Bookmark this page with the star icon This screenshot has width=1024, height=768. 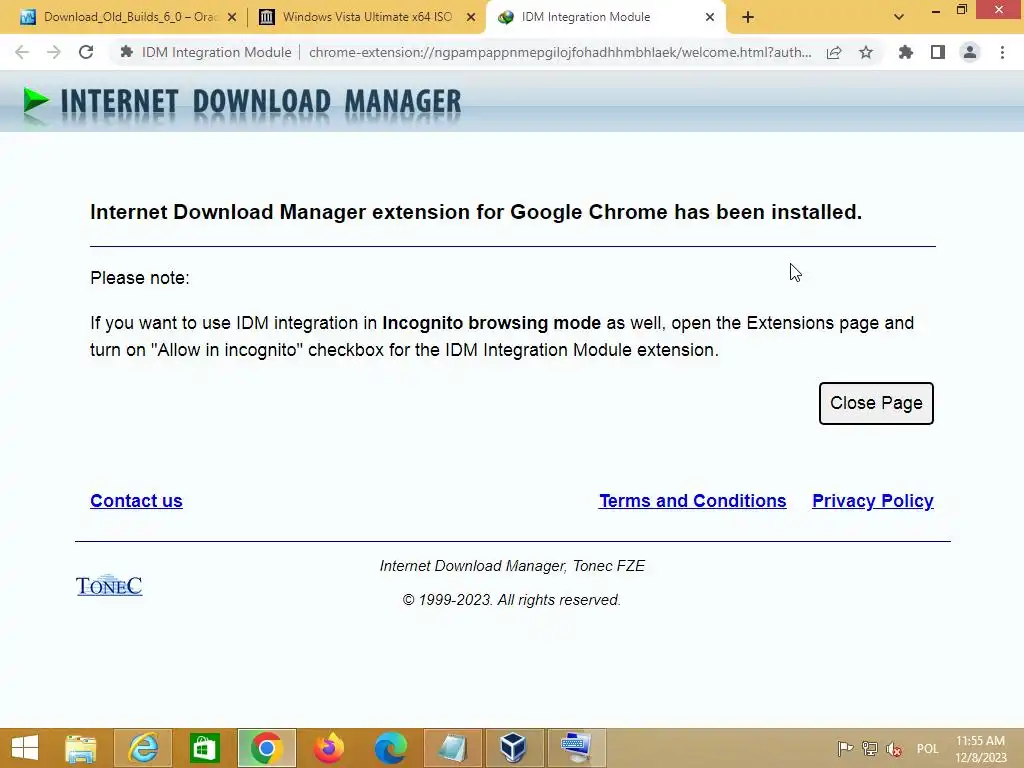tap(866, 53)
